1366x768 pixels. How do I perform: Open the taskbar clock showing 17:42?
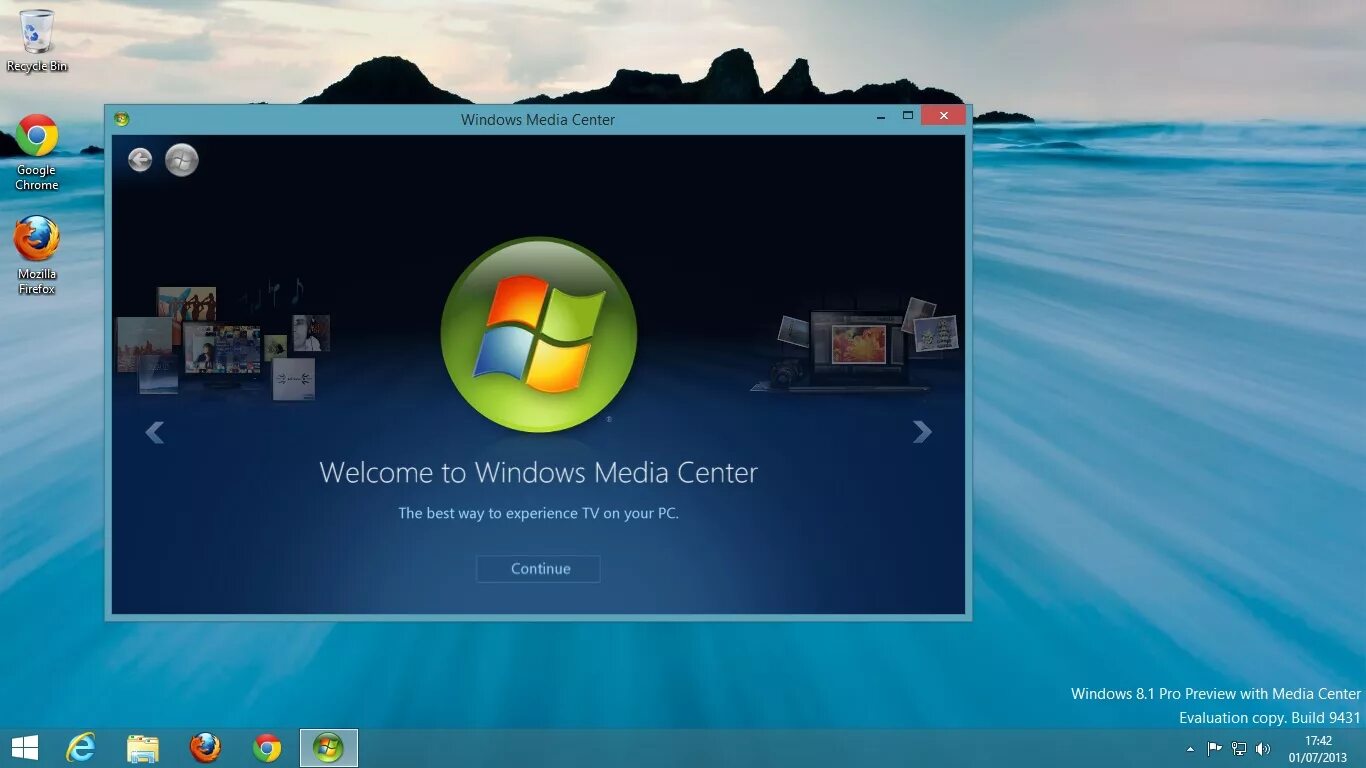(1318, 749)
